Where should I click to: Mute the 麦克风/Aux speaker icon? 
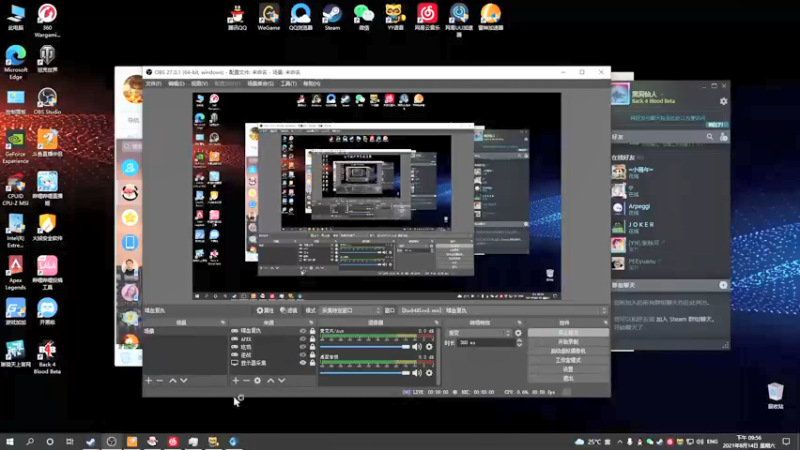[417, 347]
